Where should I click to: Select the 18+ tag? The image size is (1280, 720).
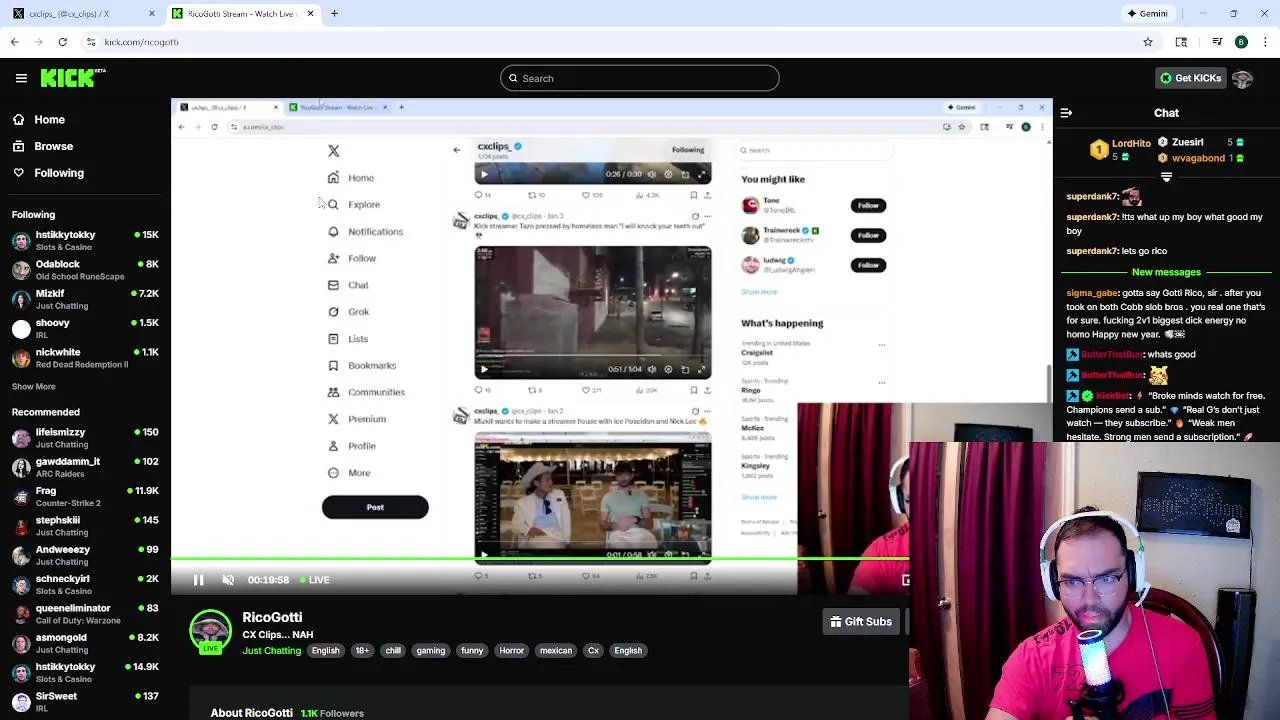(362, 651)
